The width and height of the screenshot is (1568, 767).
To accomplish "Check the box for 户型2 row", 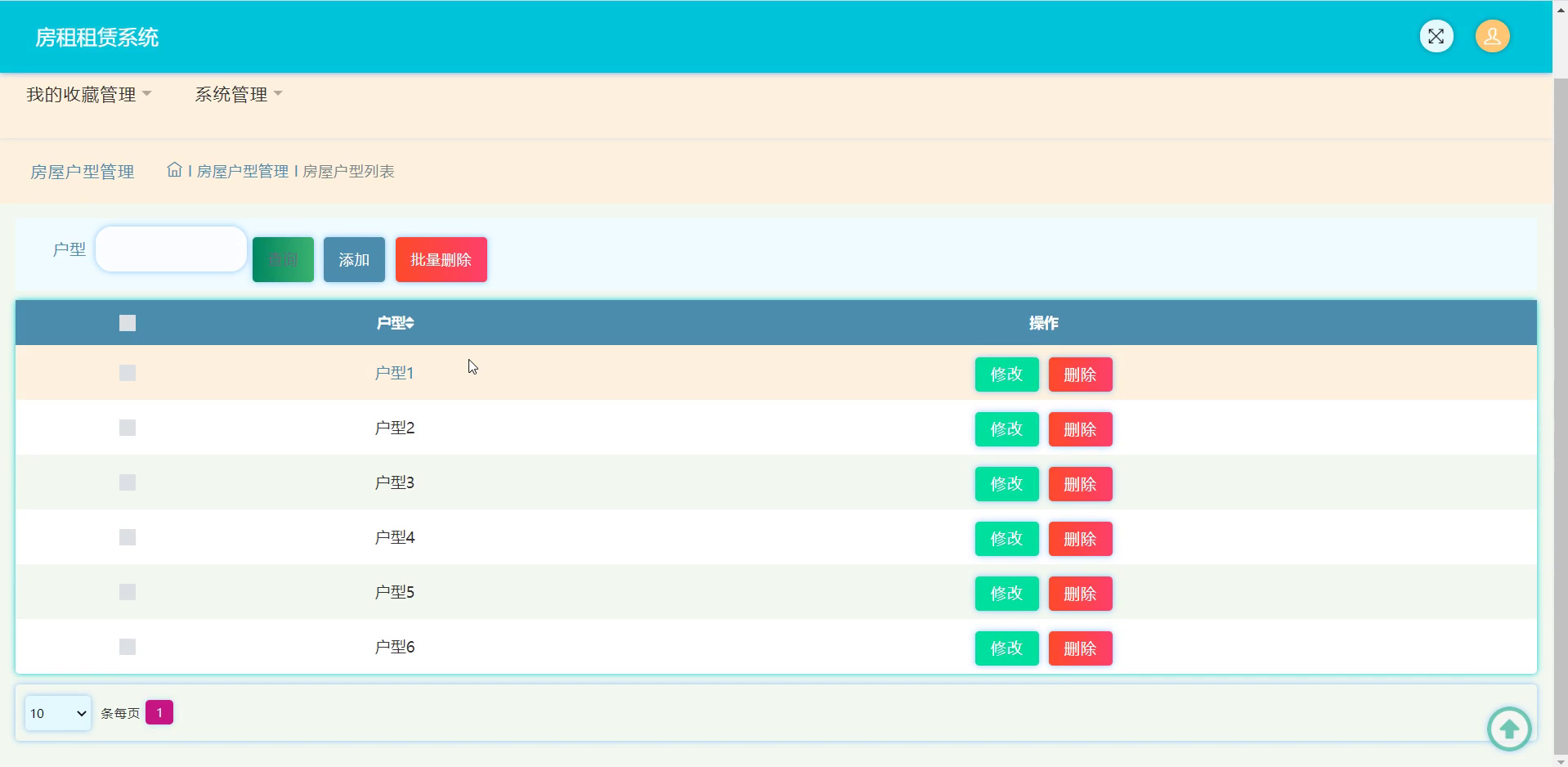I will 128,428.
